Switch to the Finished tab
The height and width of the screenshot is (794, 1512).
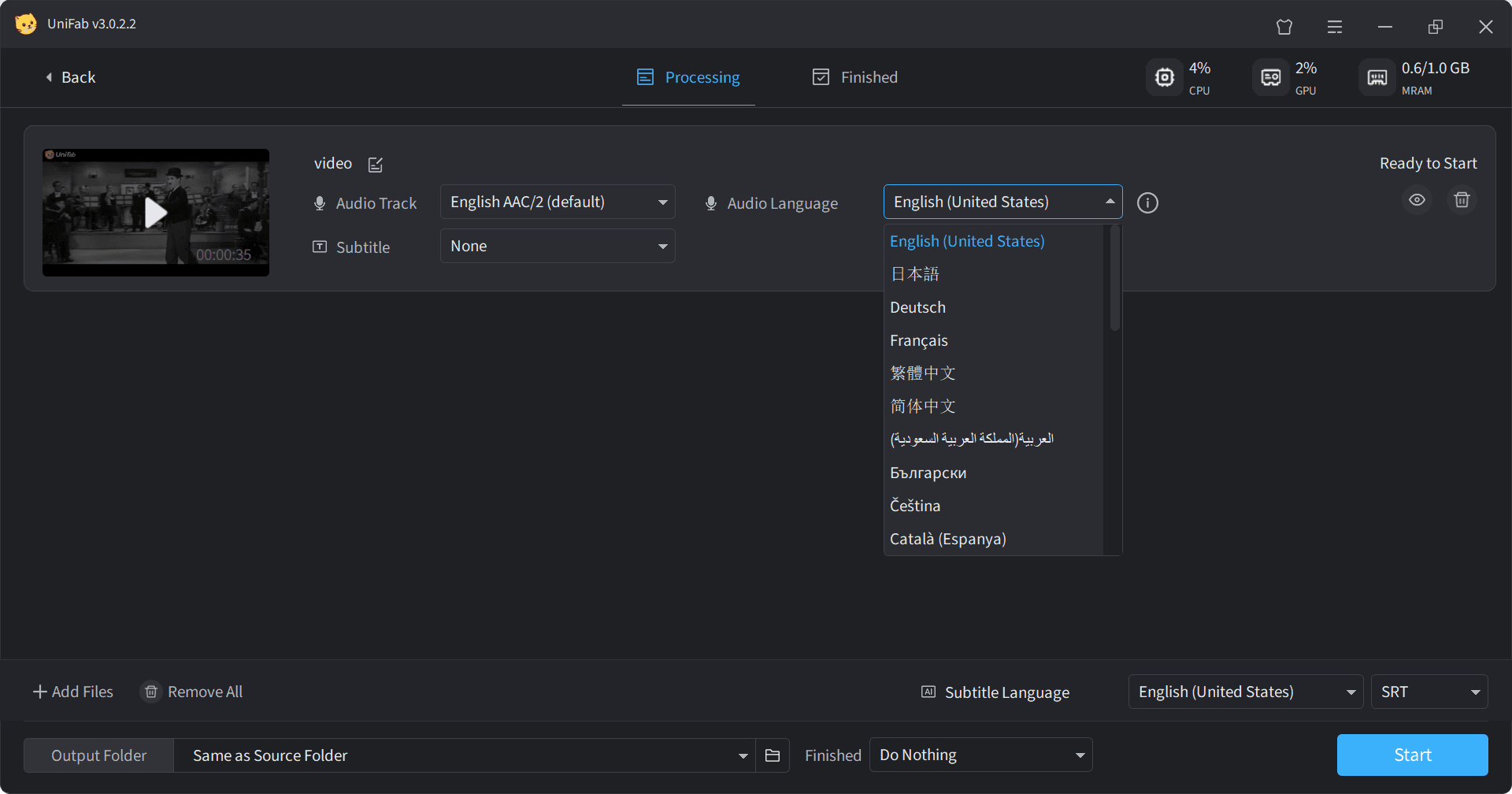click(x=855, y=77)
